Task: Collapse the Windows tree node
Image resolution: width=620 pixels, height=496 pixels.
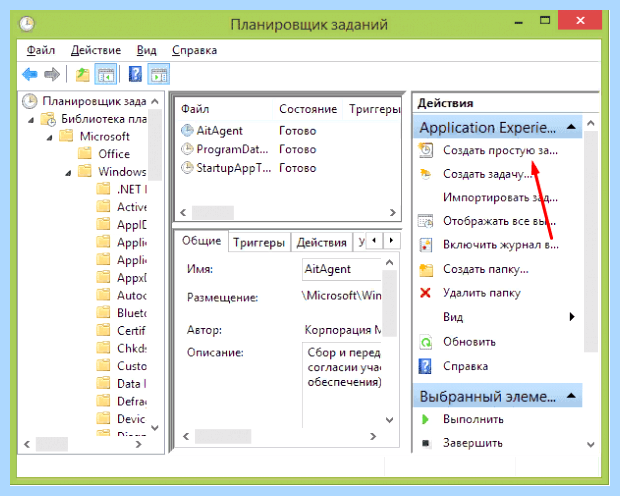Action: point(68,172)
